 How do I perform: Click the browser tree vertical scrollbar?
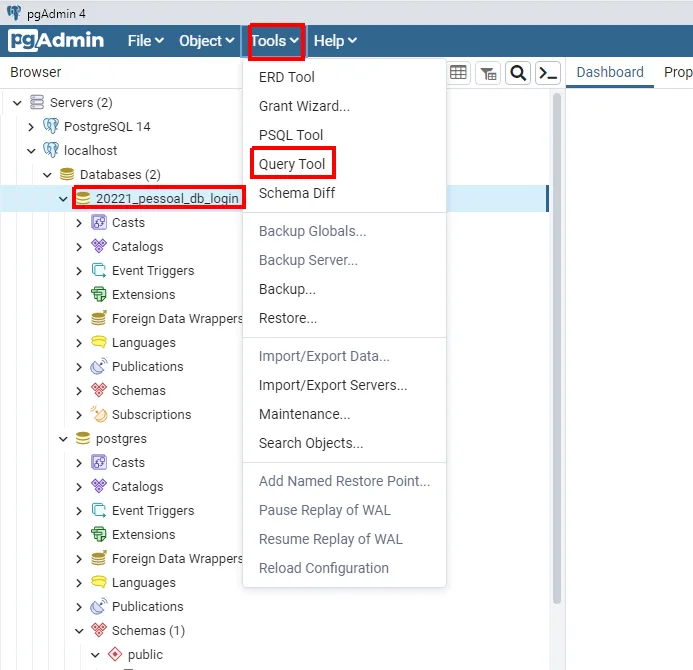coord(557,348)
